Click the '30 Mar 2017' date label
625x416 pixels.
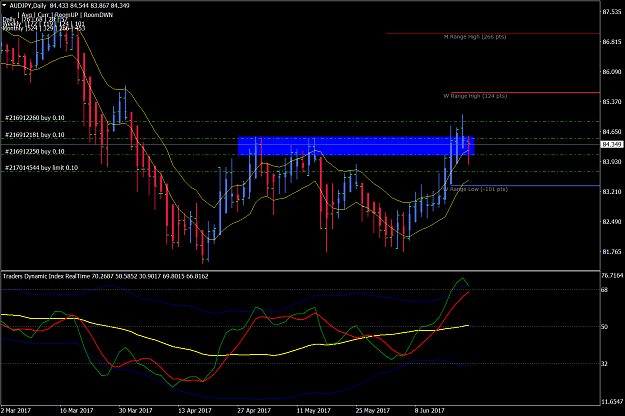pyautogui.click(x=136, y=410)
